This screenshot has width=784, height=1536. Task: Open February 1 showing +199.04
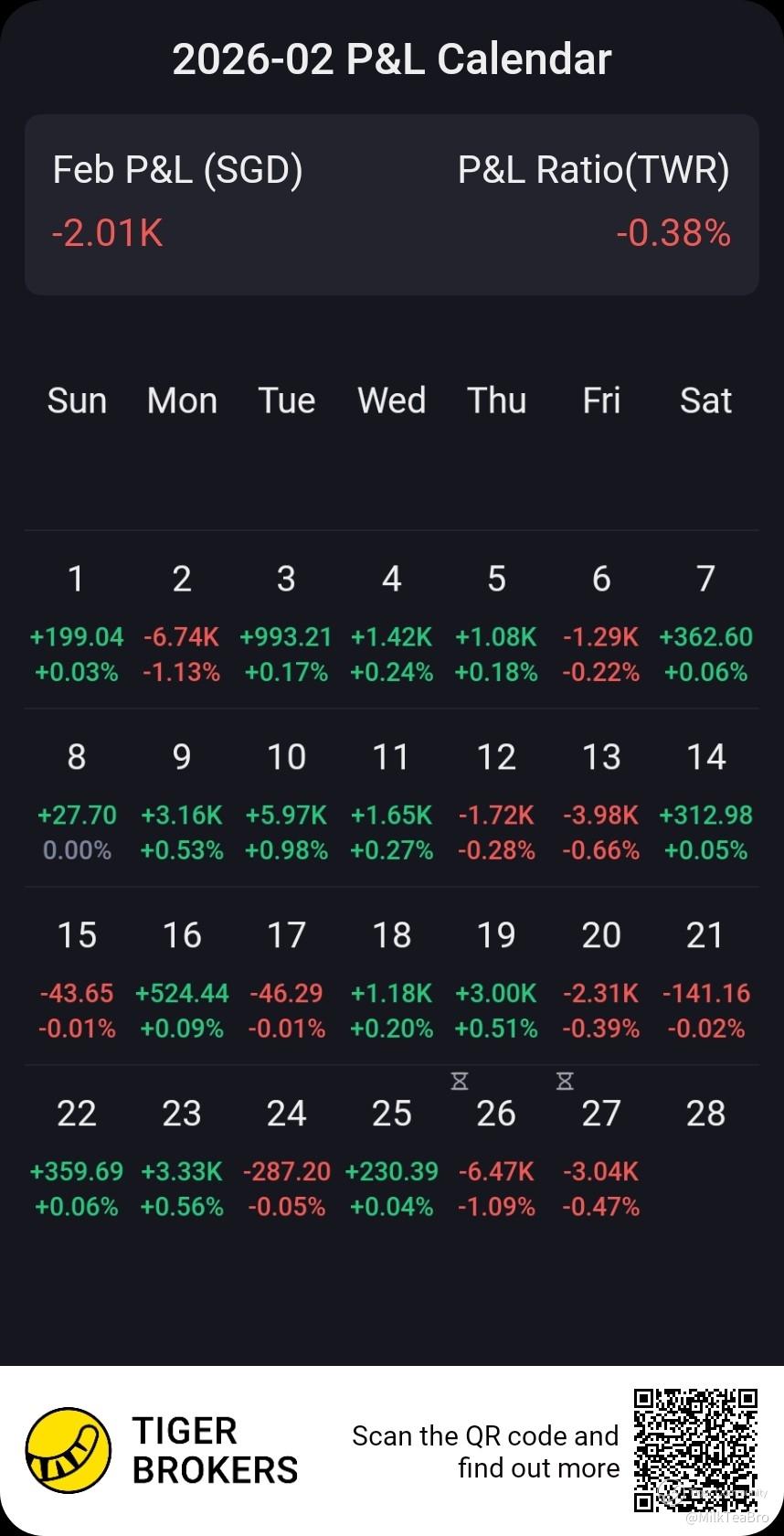point(77,622)
